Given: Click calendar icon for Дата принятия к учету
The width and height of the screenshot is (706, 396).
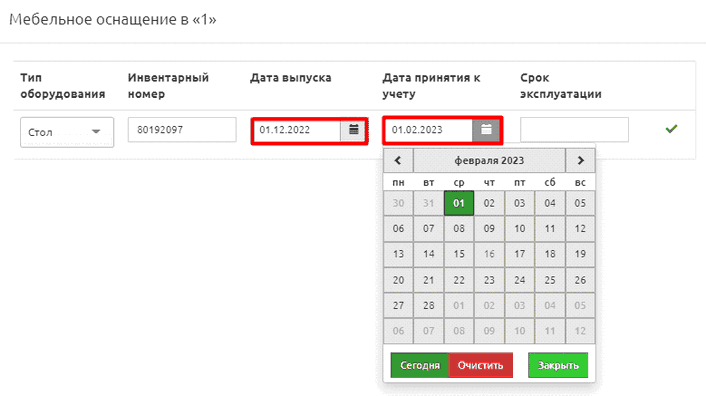Looking at the screenshot, I should [x=486, y=130].
